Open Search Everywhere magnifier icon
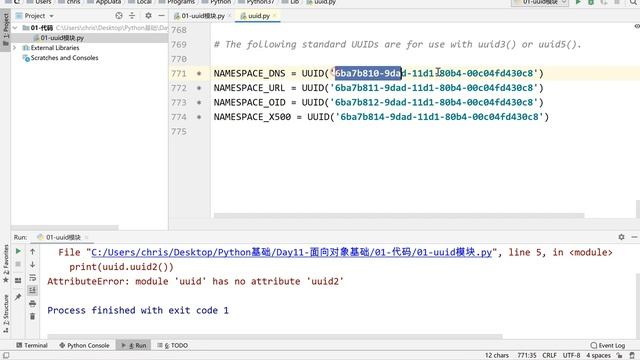The width and height of the screenshot is (640, 360). [x=633, y=2]
